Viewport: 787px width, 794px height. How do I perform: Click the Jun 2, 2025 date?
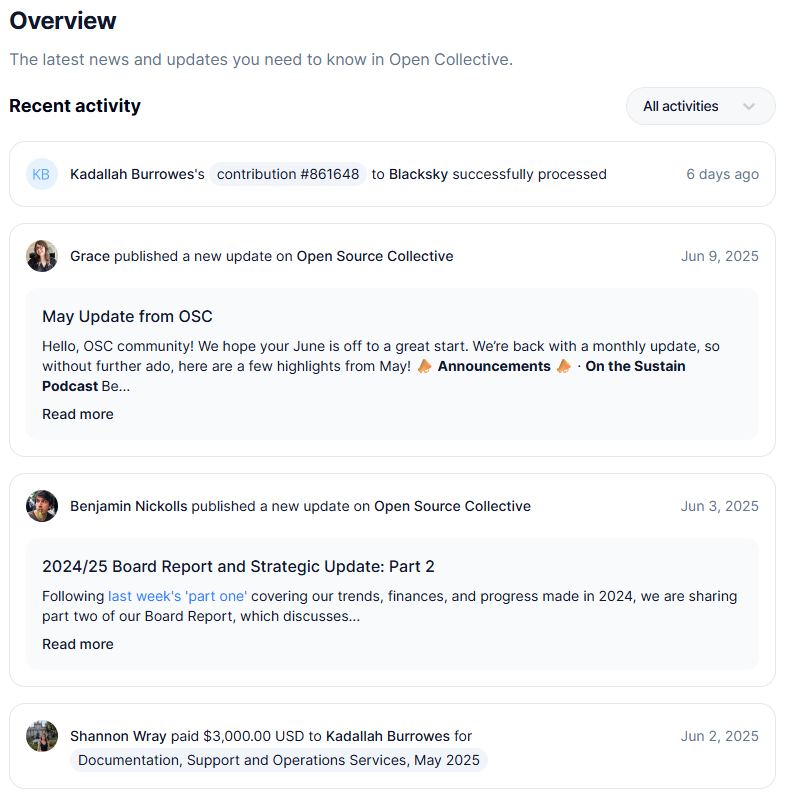coord(719,736)
